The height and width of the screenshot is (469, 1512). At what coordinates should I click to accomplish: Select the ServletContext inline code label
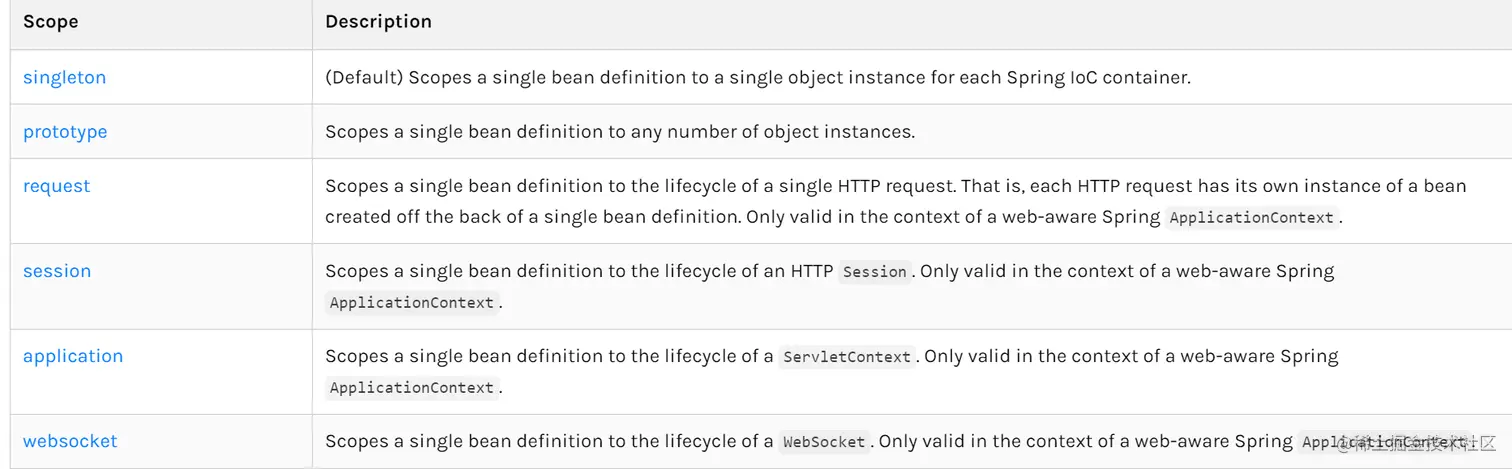pos(847,357)
